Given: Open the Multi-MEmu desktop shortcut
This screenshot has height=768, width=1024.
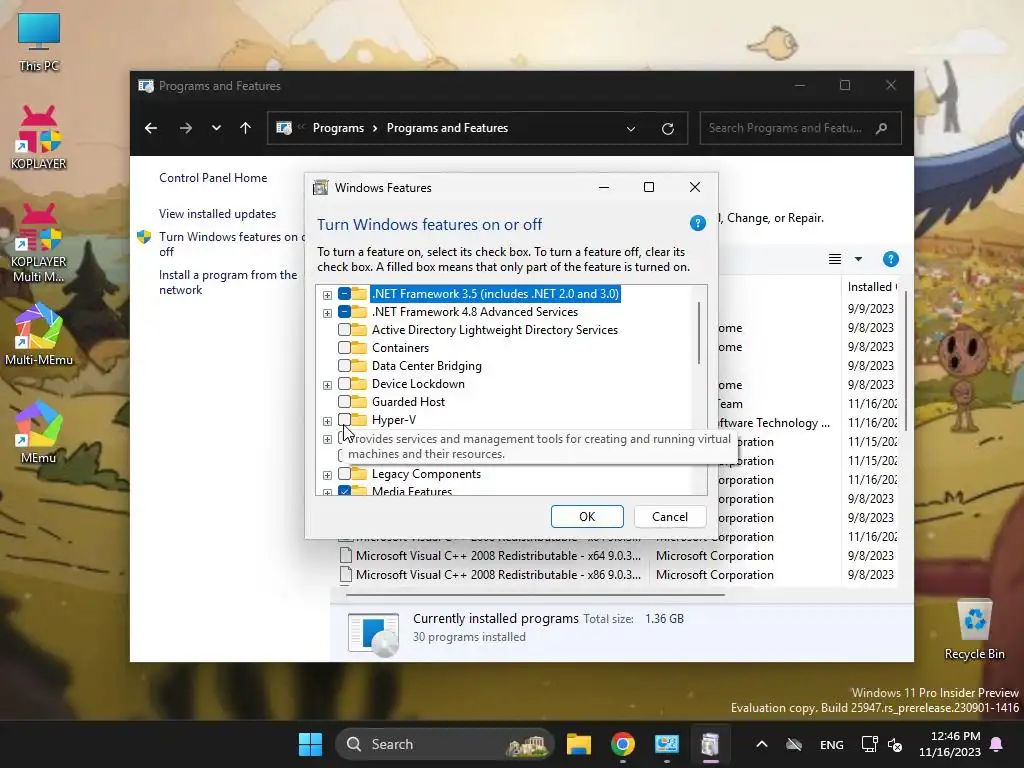Looking at the screenshot, I should pos(39,334).
